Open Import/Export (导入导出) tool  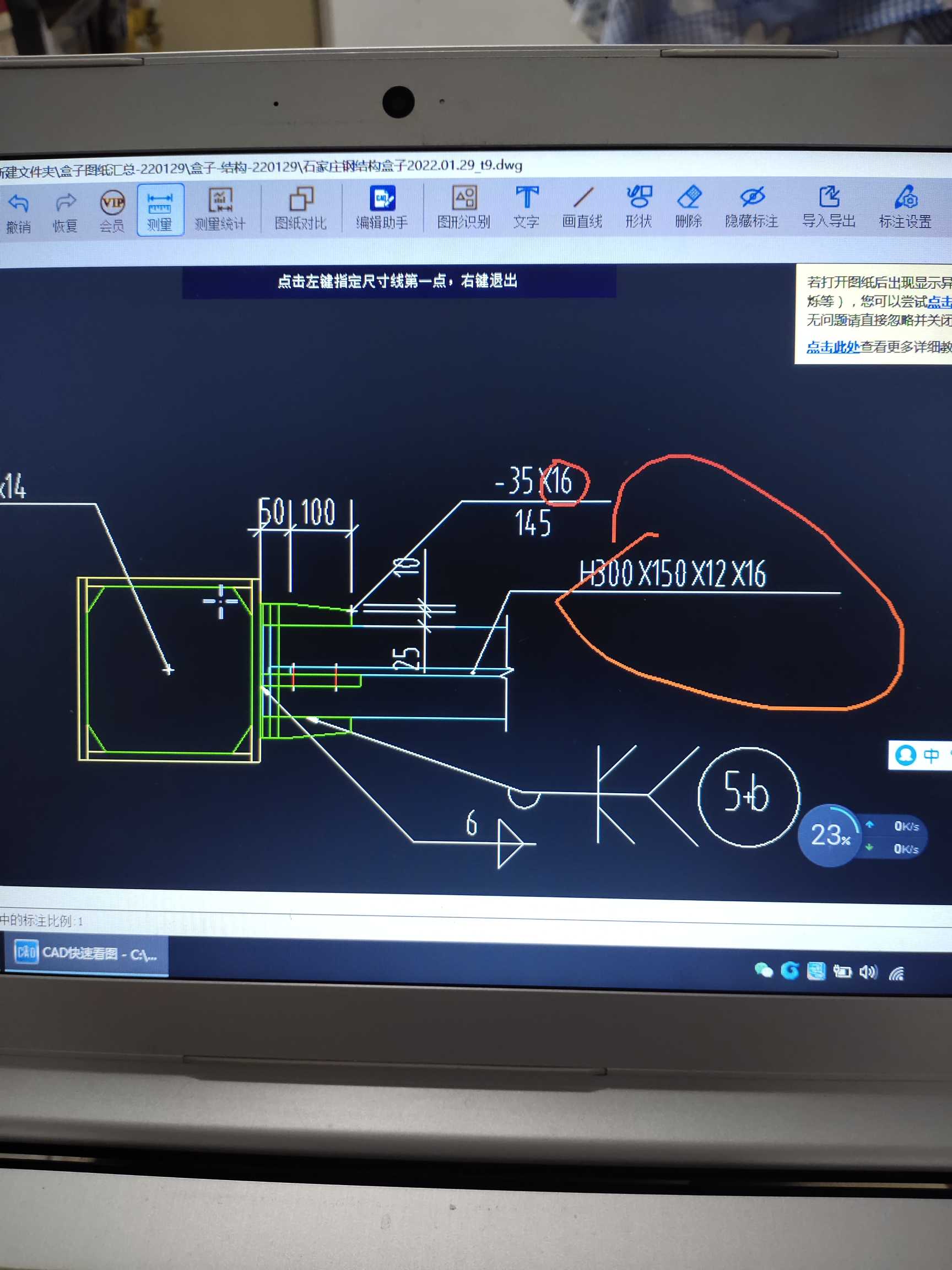tap(829, 207)
